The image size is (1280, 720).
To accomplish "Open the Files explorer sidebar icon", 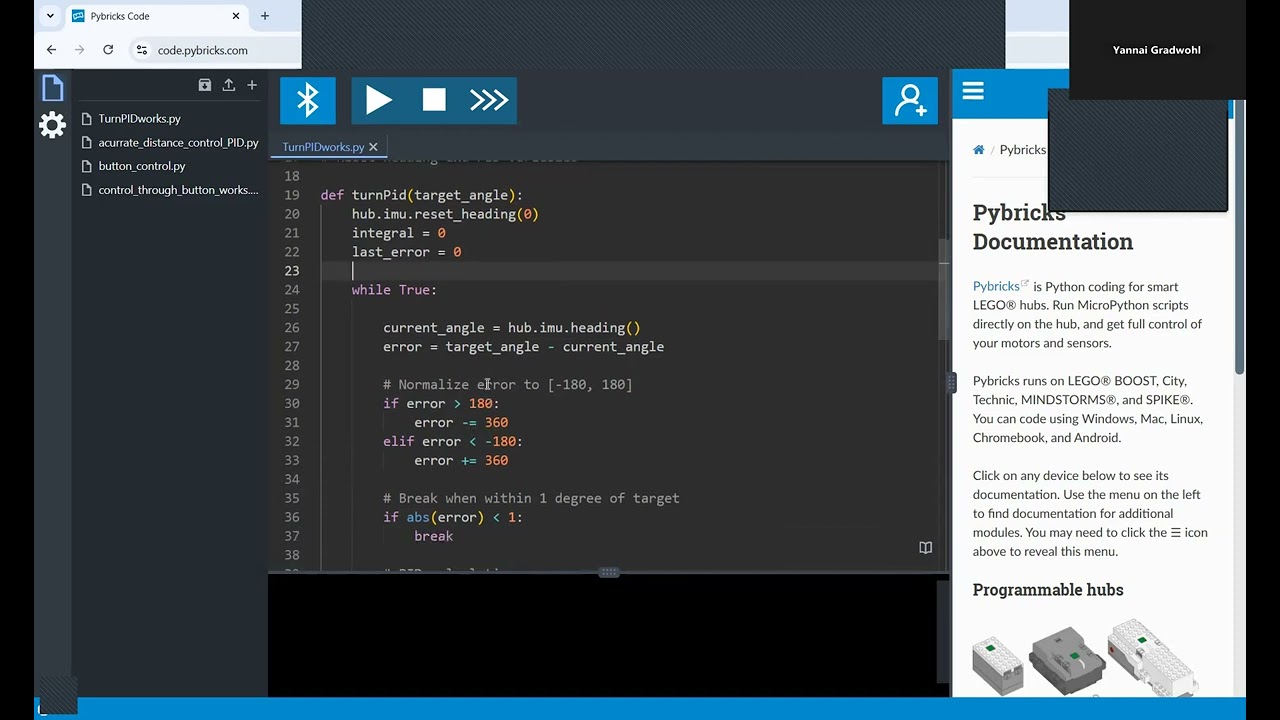I will [x=53, y=88].
